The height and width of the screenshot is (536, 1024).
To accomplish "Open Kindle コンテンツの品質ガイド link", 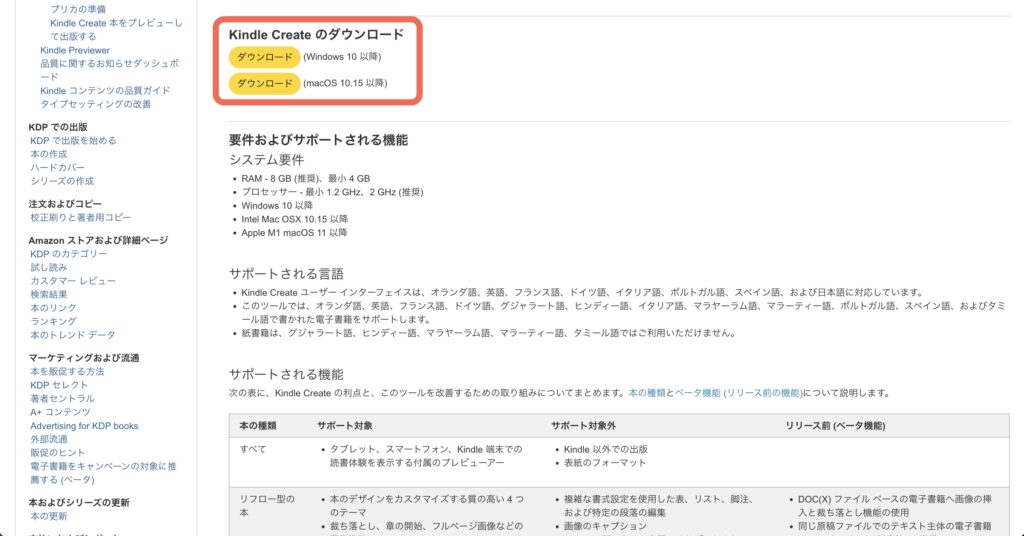I will coord(104,91).
